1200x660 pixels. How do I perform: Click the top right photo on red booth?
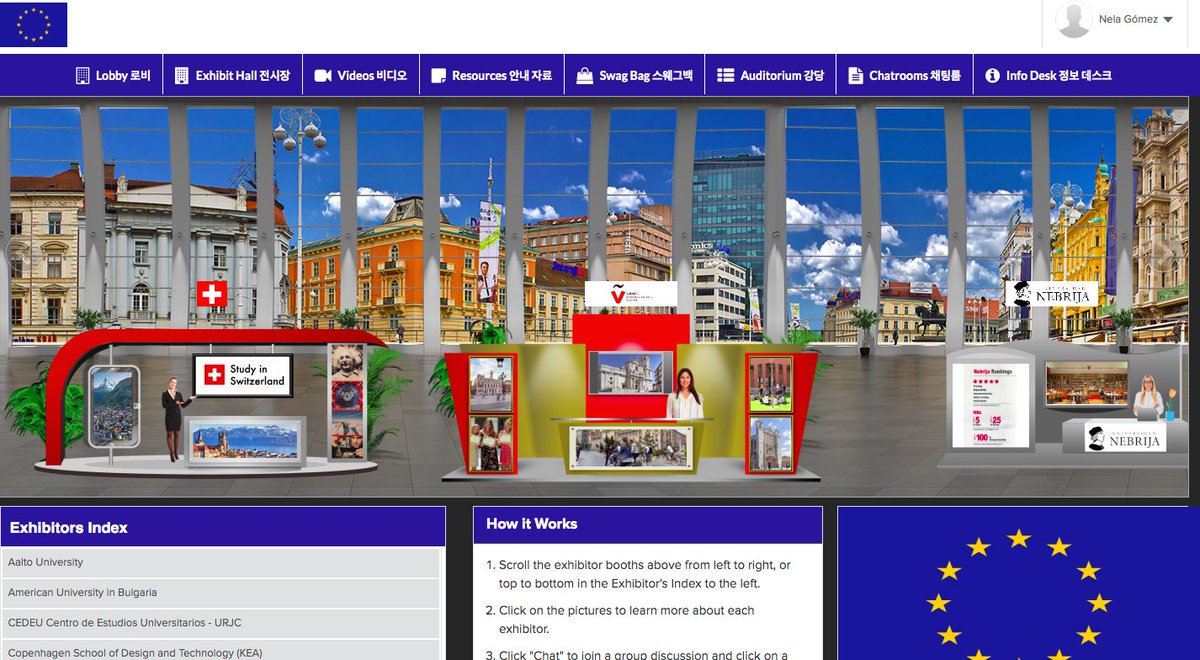tap(769, 383)
